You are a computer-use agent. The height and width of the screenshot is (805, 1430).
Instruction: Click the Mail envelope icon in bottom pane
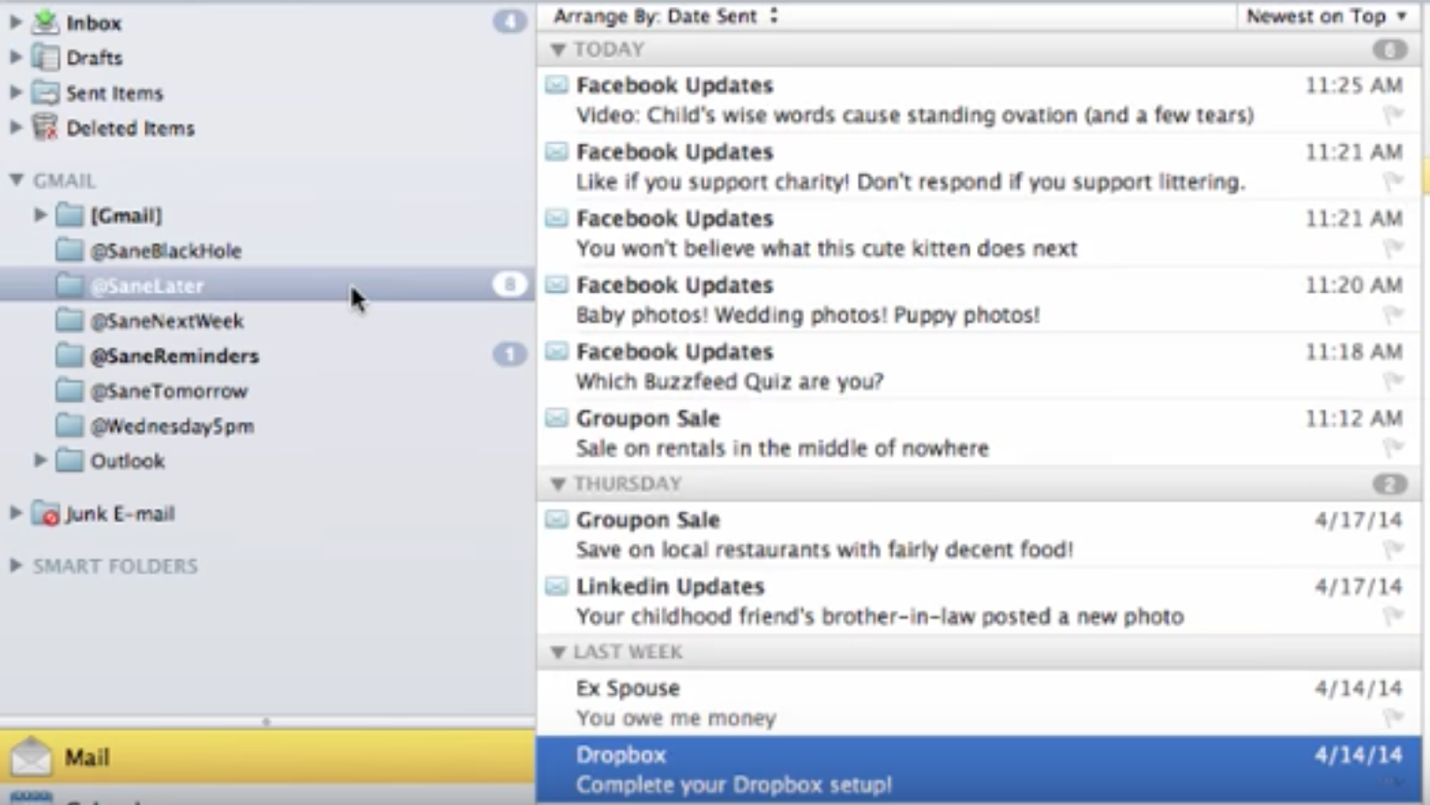pos(31,757)
